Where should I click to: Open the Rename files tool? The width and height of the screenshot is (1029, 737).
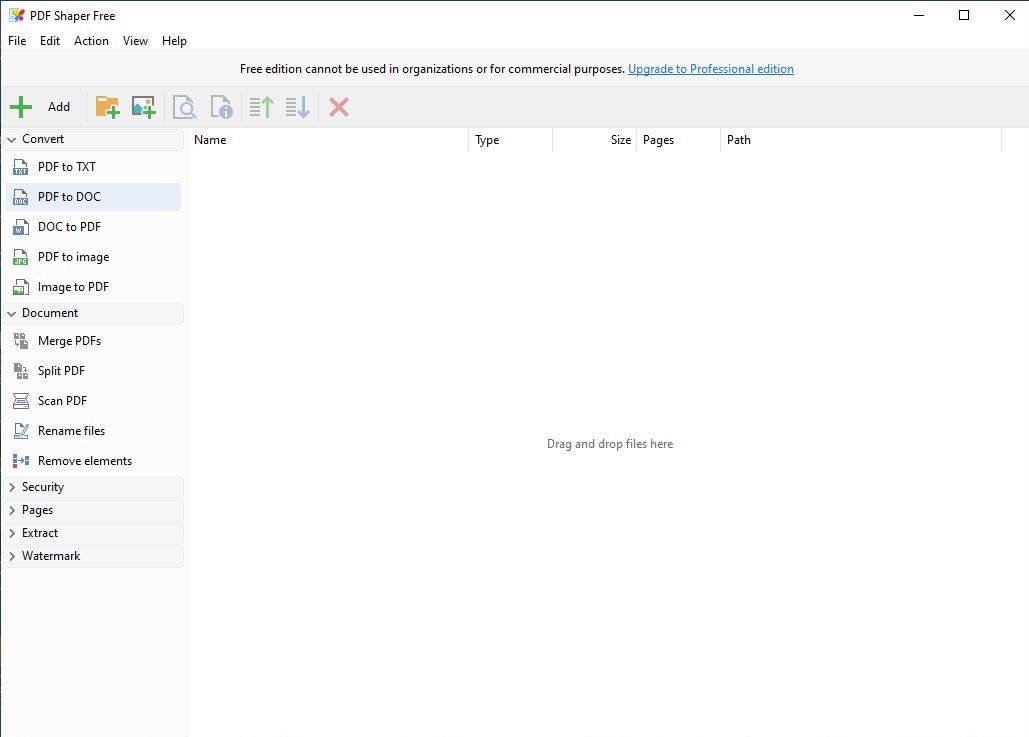tap(93, 431)
